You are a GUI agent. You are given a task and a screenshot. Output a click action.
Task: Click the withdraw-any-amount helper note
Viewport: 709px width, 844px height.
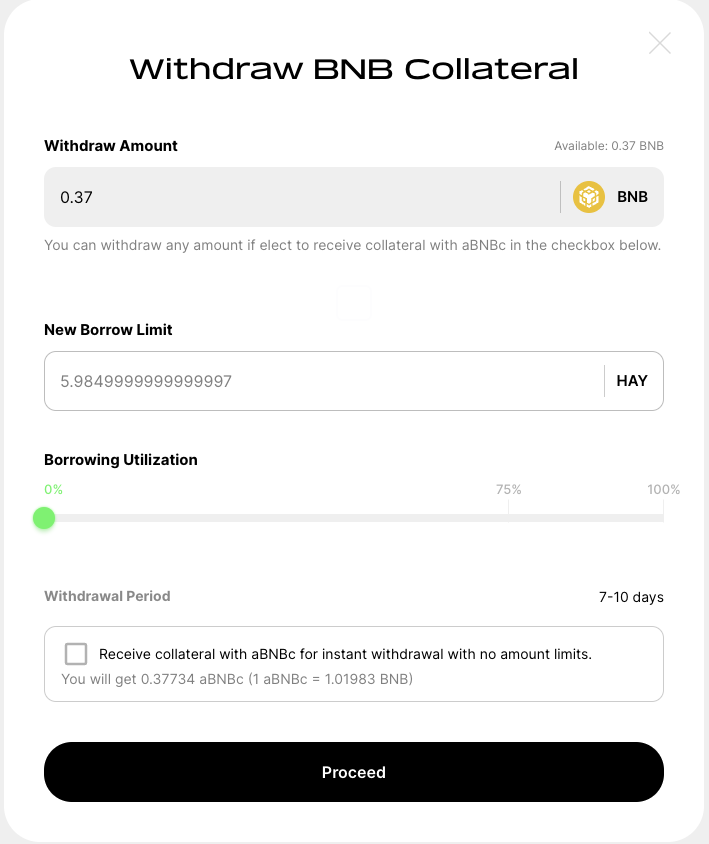352,245
